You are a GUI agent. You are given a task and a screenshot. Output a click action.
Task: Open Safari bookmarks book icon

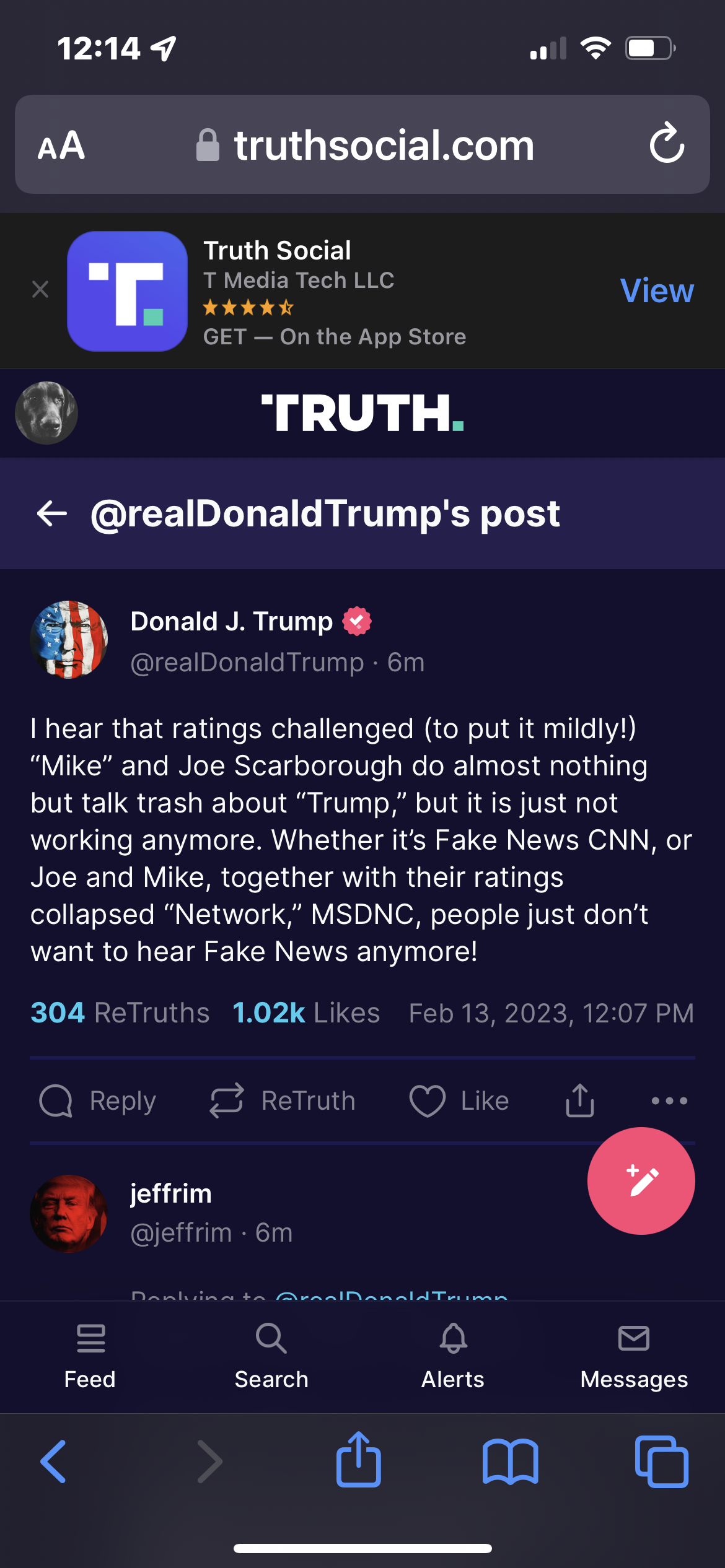click(510, 1461)
